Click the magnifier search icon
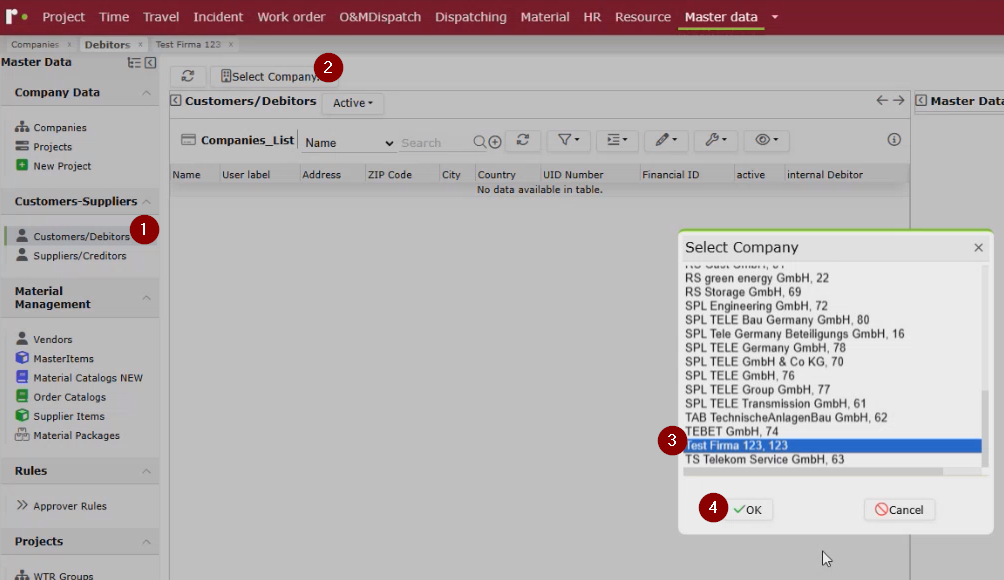Image resolution: width=1004 pixels, height=580 pixels. coord(480,142)
